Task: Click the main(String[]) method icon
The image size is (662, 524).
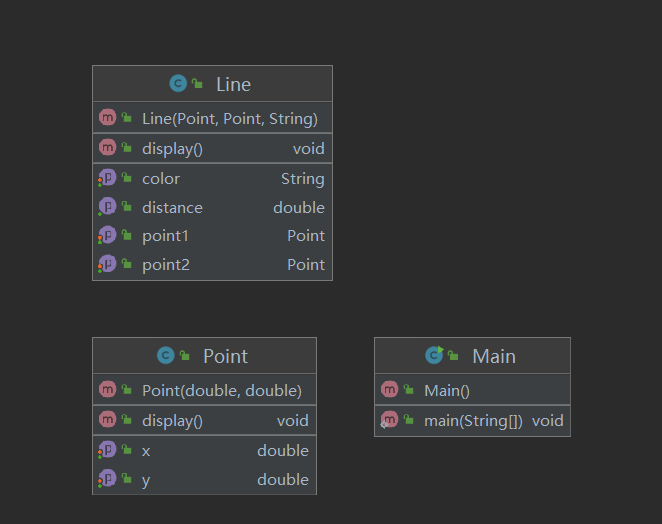Action: pyautogui.click(x=390, y=420)
